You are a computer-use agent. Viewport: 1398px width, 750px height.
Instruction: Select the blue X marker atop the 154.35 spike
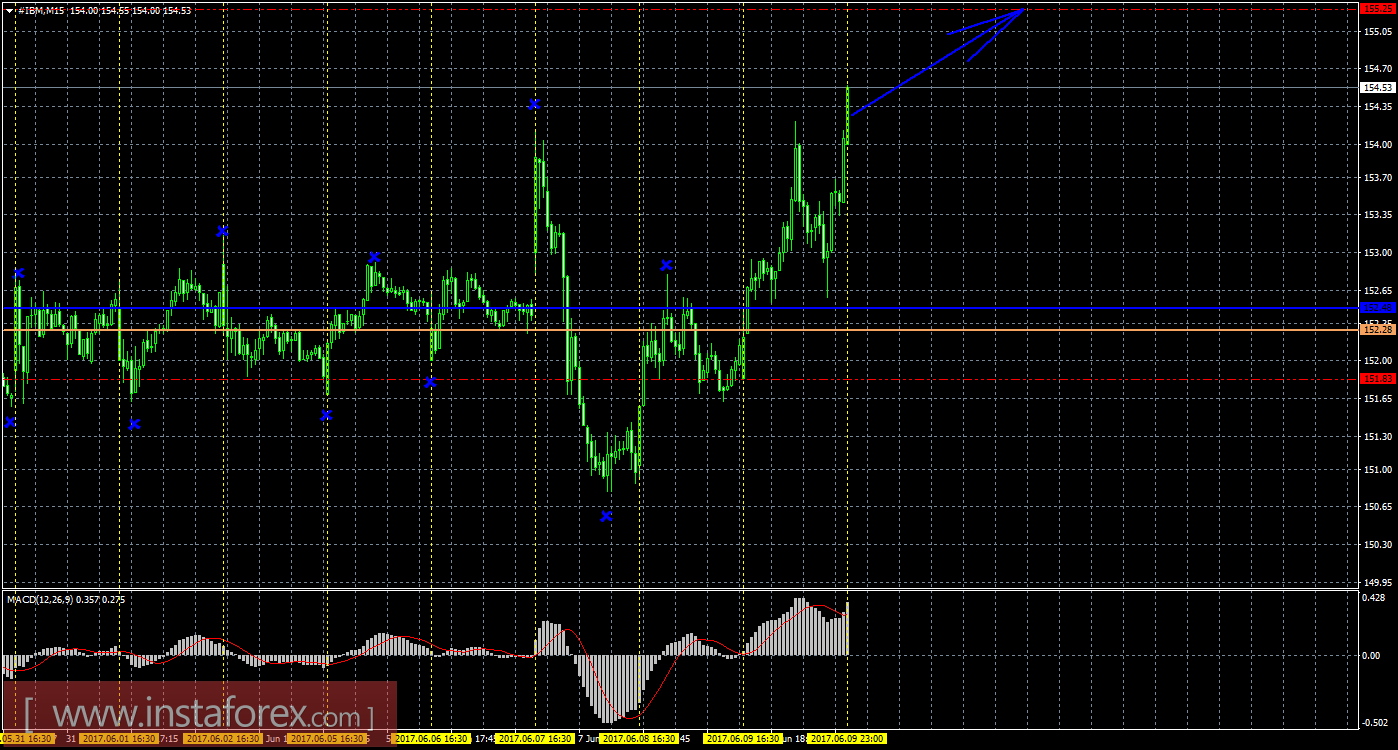pos(535,104)
